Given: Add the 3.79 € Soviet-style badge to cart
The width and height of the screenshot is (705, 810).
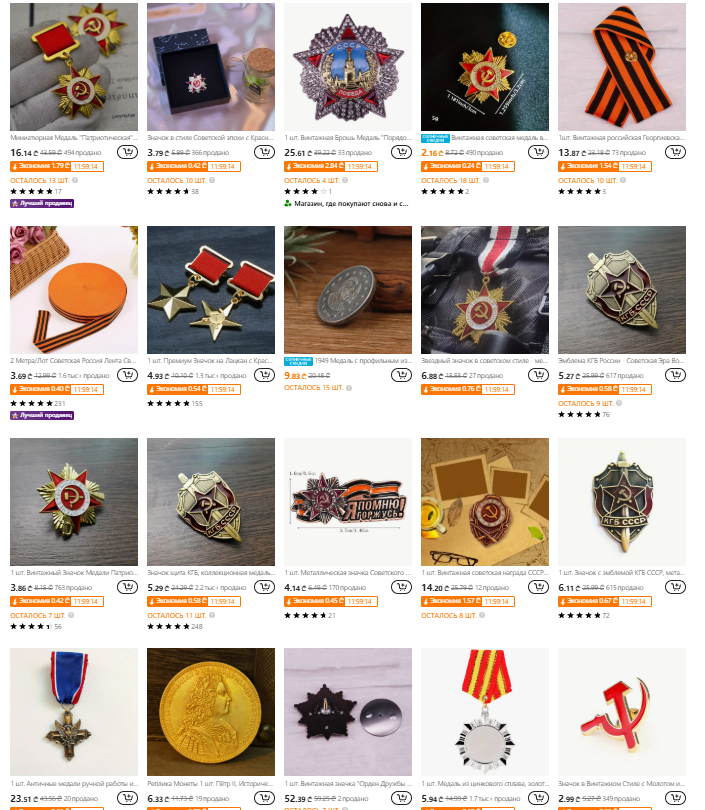Looking at the screenshot, I should [264, 152].
